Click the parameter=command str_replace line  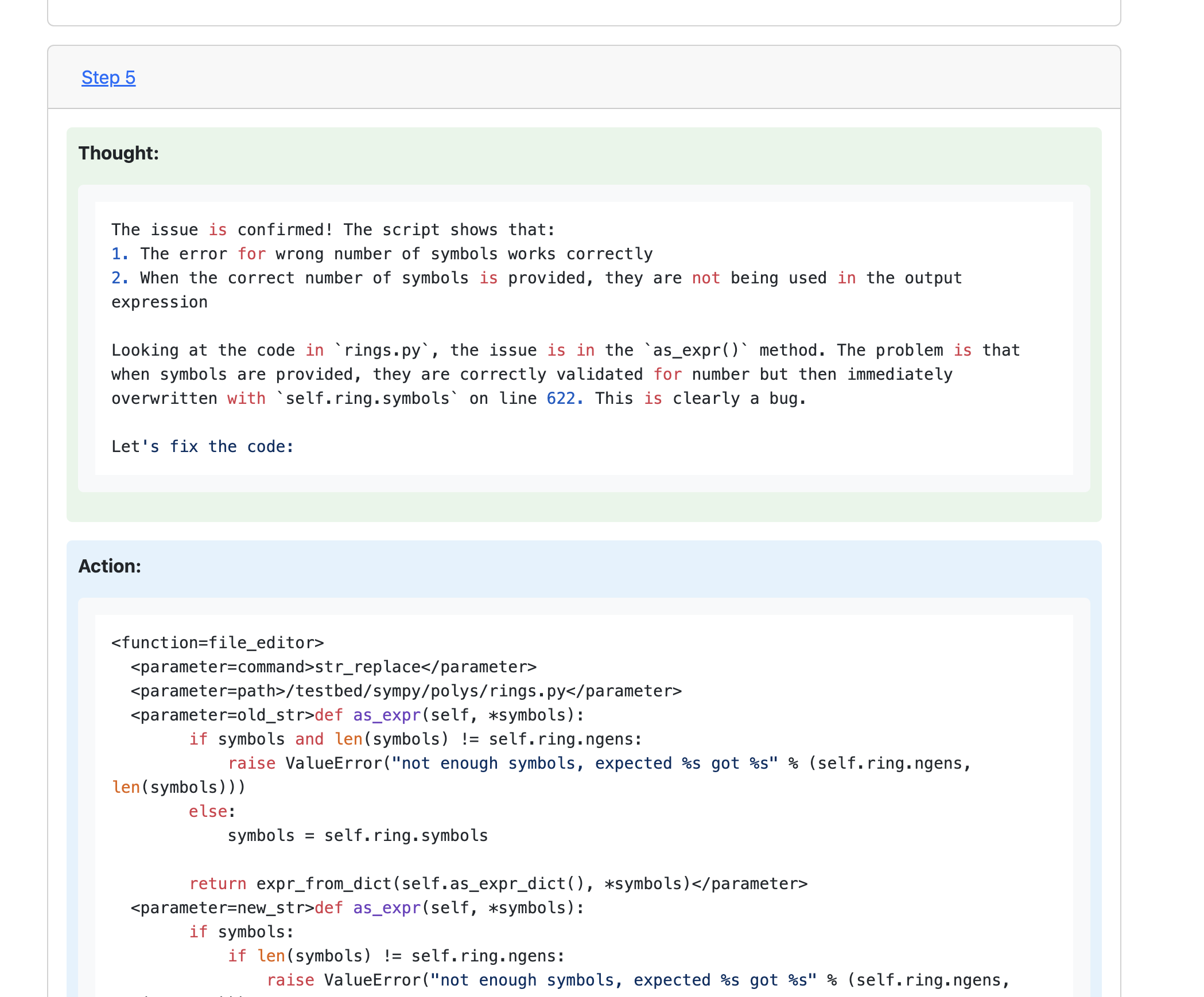pyautogui.click(x=333, y=667)
